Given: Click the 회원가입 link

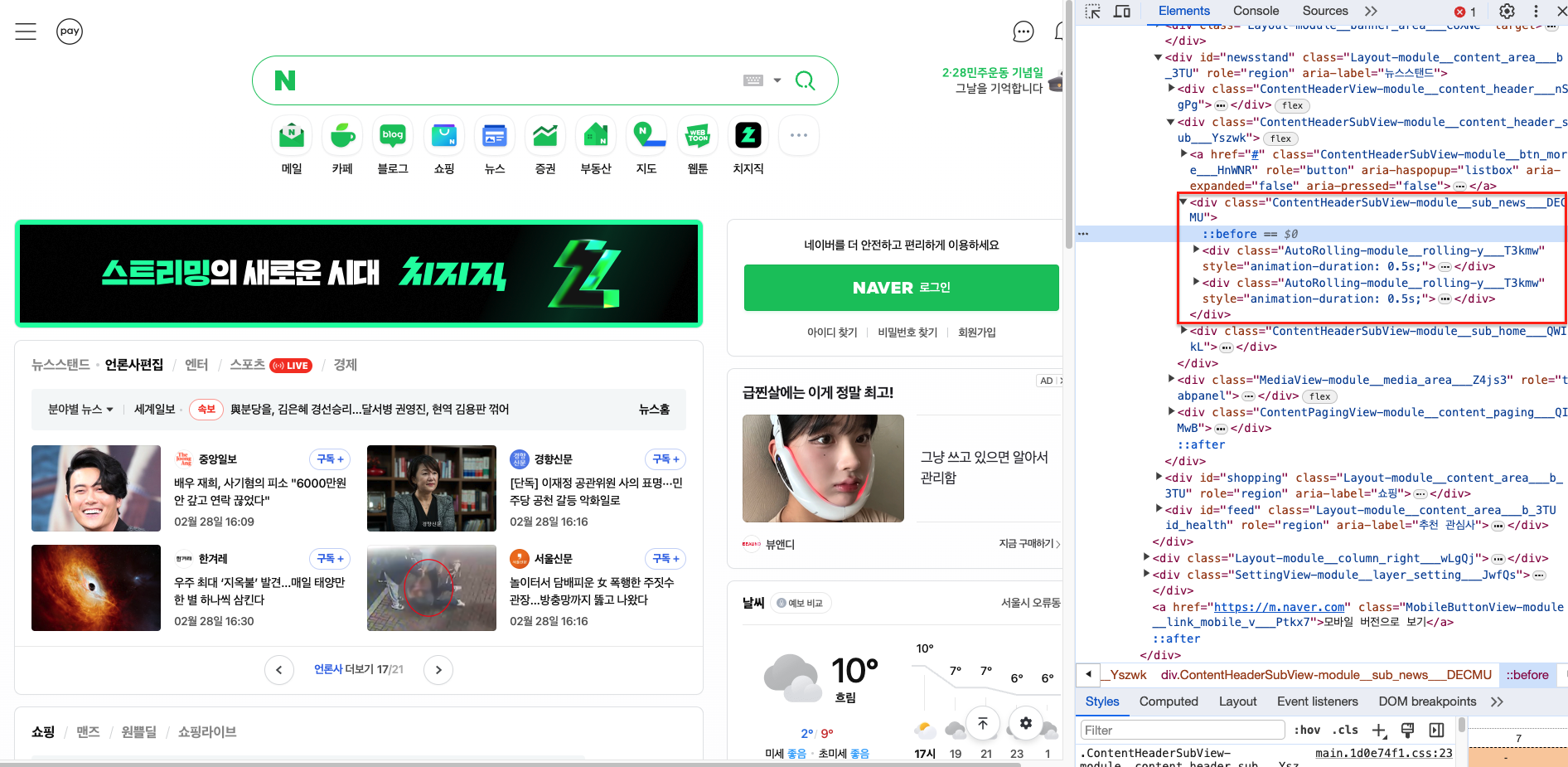Looking at the screenshot, I should 977,333.
